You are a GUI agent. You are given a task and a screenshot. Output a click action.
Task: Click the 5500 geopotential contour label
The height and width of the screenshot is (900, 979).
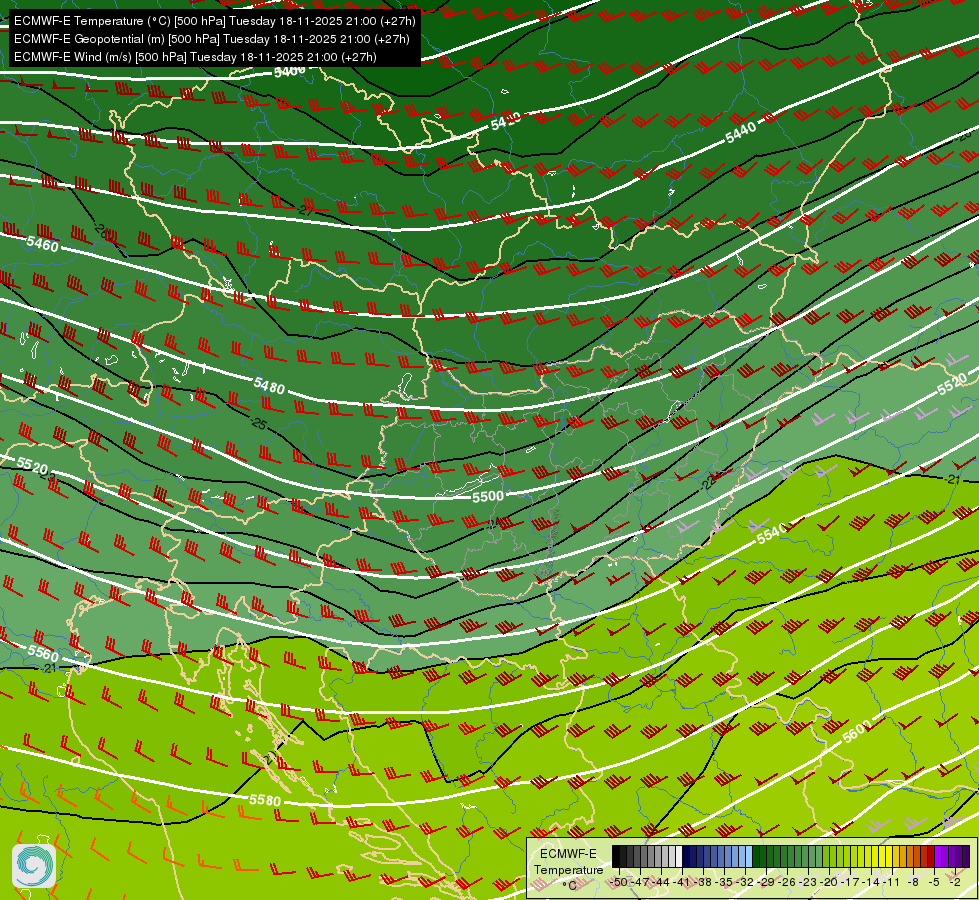pyautogui.click(x=488, y=497)
